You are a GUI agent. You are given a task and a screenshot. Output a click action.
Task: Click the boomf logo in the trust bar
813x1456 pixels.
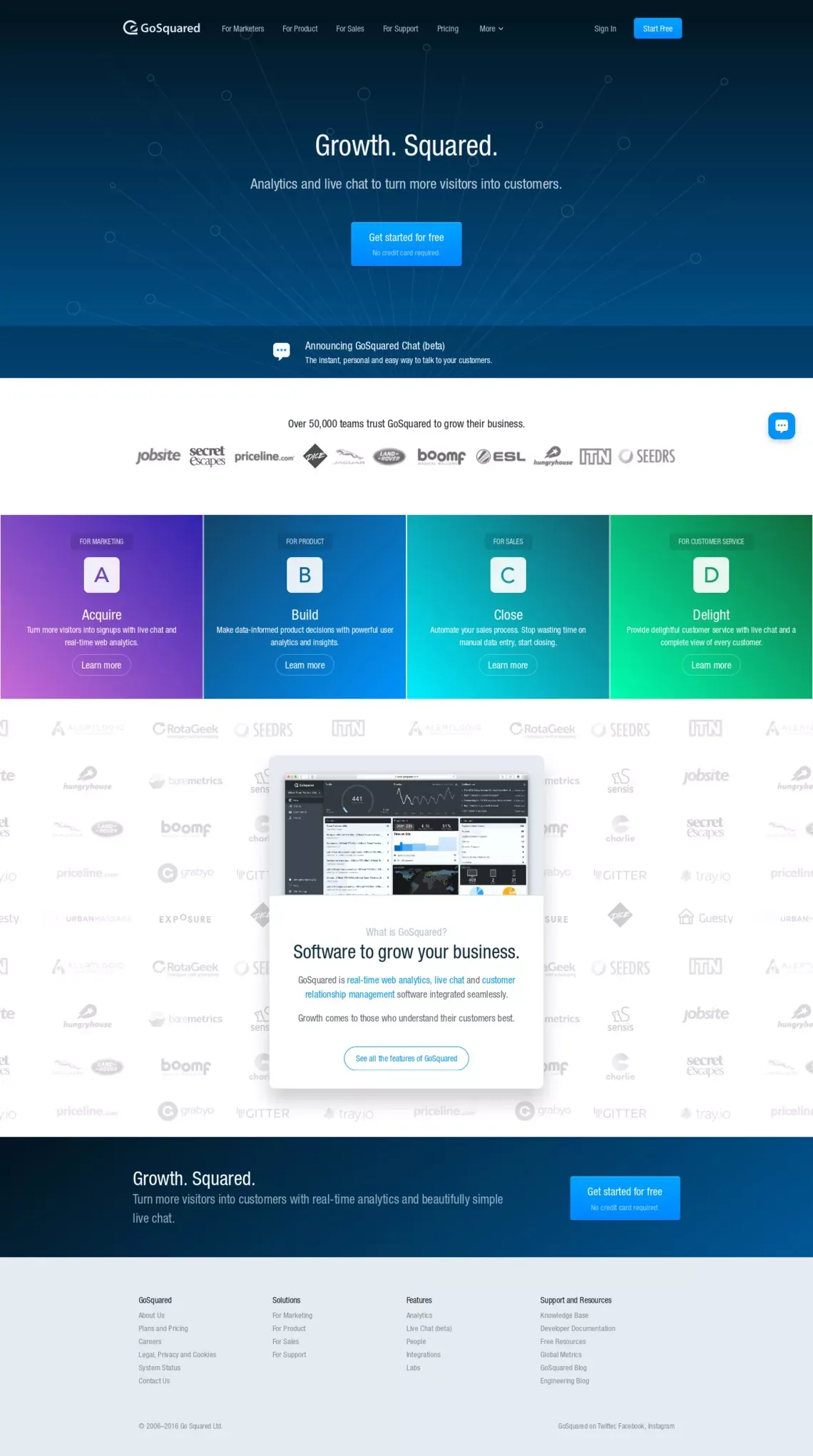pyautogui.click(x=441, y=457)
